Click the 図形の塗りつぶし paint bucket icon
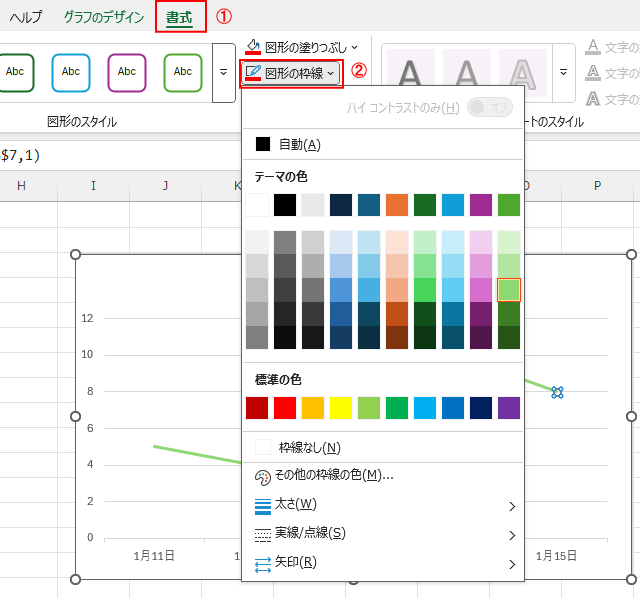The height and width of the screenshot is (598, 640). point(253,47)
